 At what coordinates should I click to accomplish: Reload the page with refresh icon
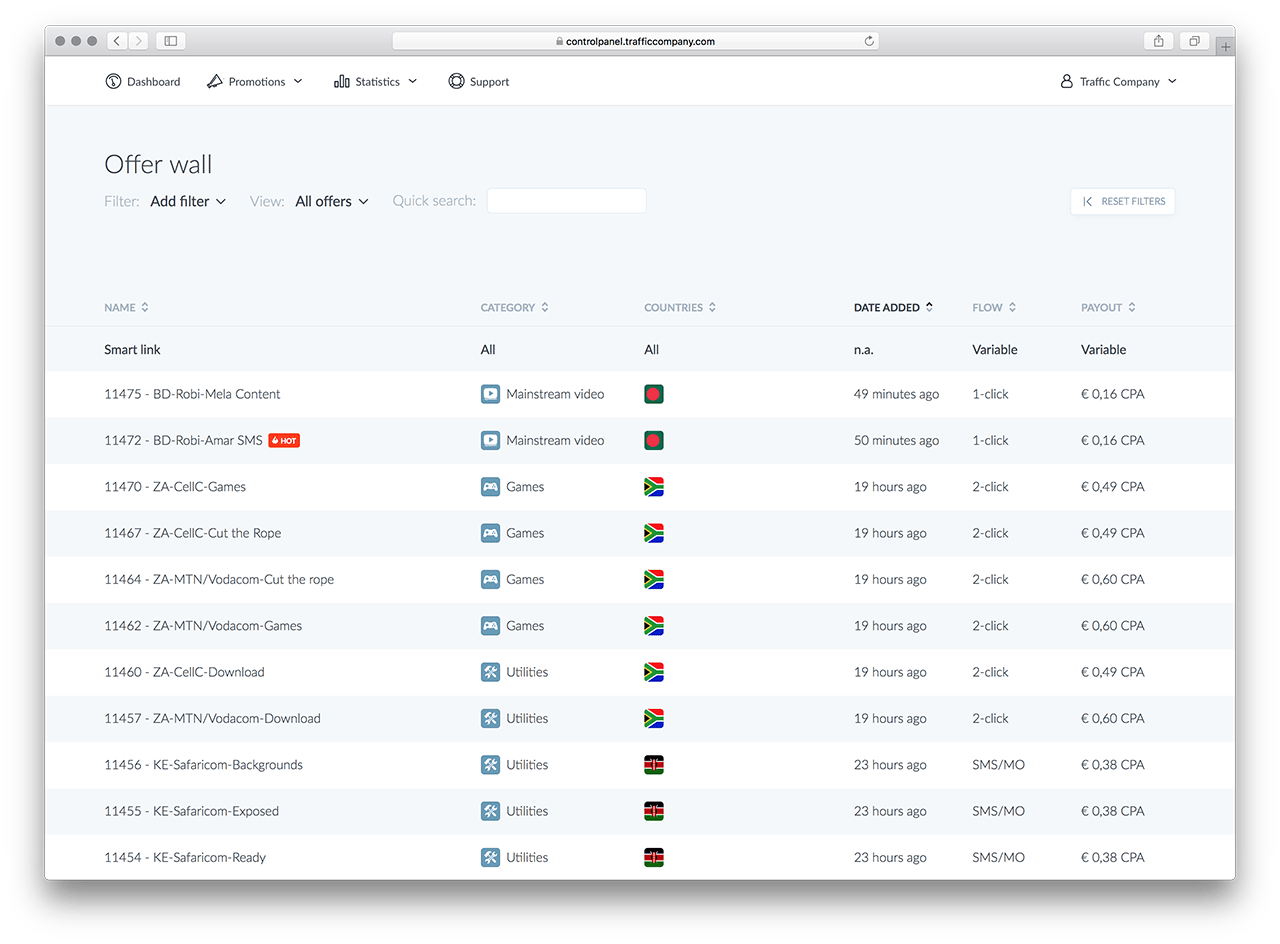tap(869, 41)
